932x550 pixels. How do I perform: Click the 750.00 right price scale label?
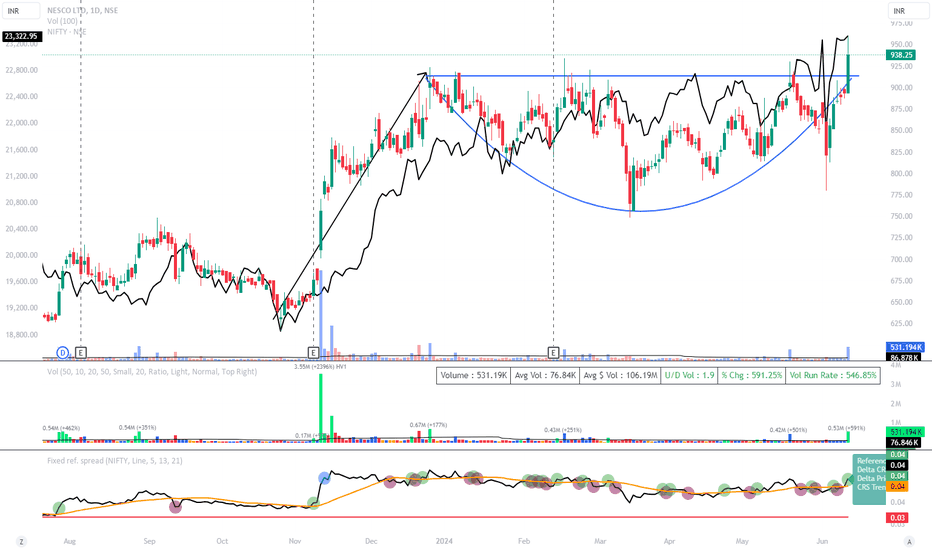[901, 216]
